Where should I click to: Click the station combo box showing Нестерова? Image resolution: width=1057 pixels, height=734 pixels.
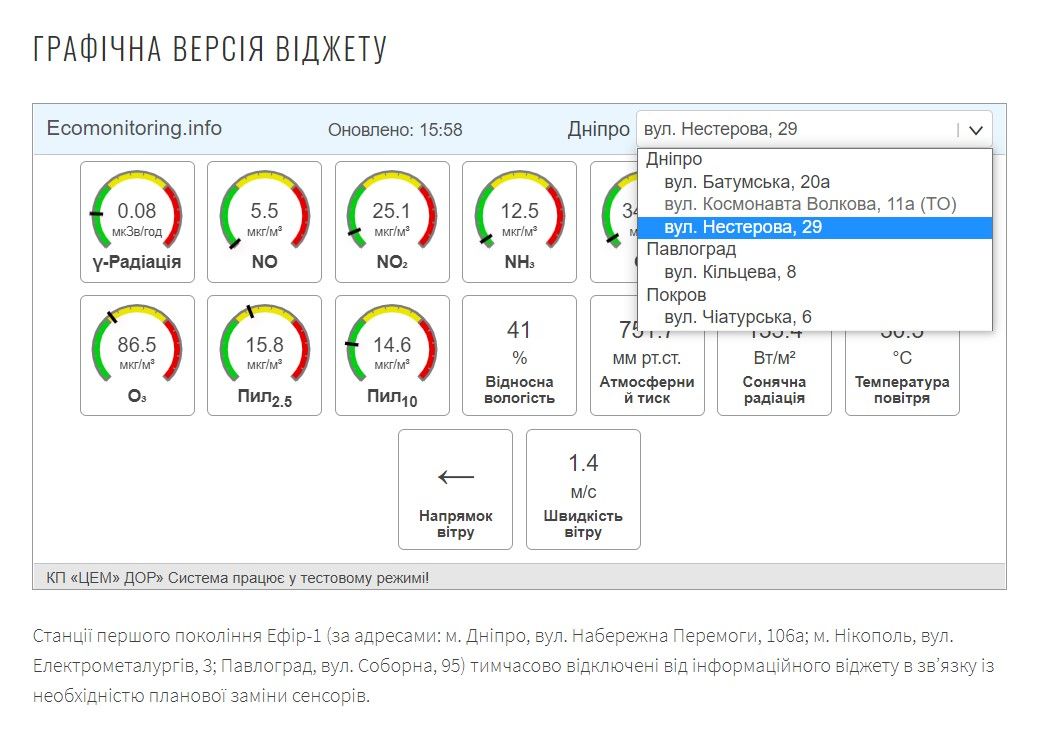point(795,130)
